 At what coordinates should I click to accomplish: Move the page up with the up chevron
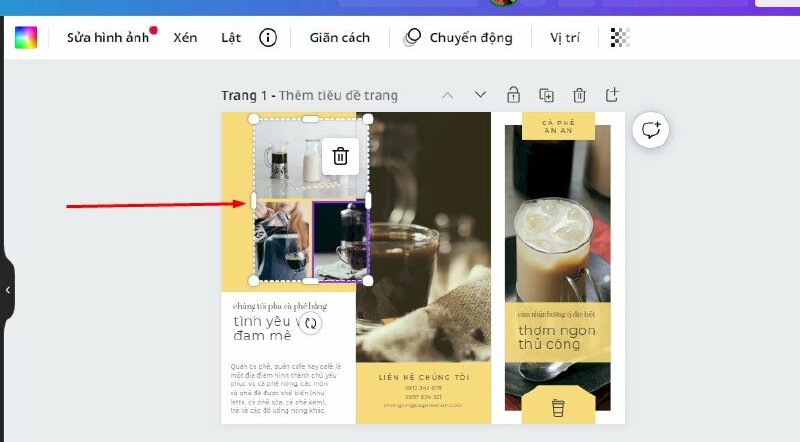[x=447, y=95]
